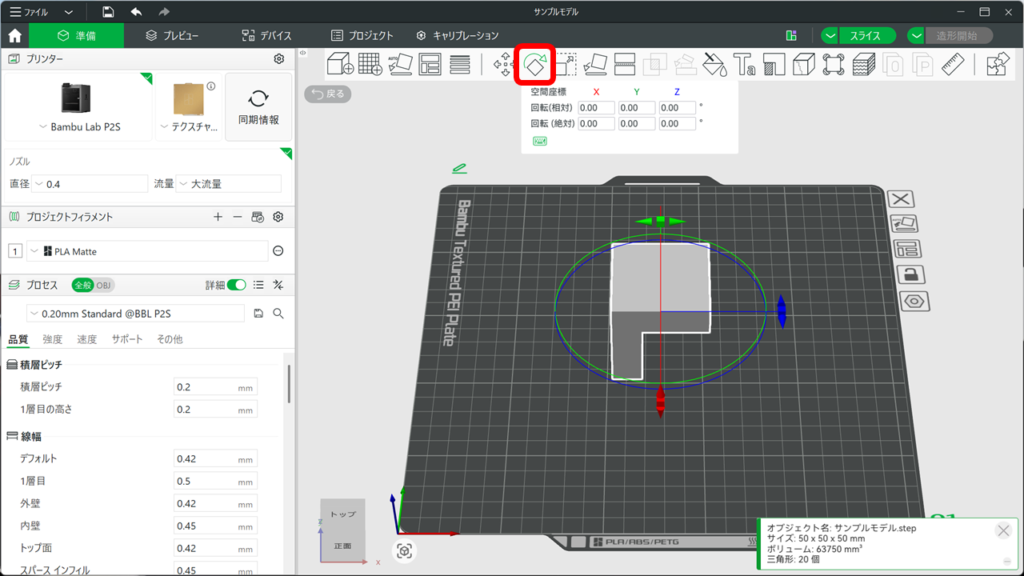The width and height of the screenshot is (1024, 576).
Task: Expand the nozzle diameter 0.4 dropdown
Action: click(90, 184)
